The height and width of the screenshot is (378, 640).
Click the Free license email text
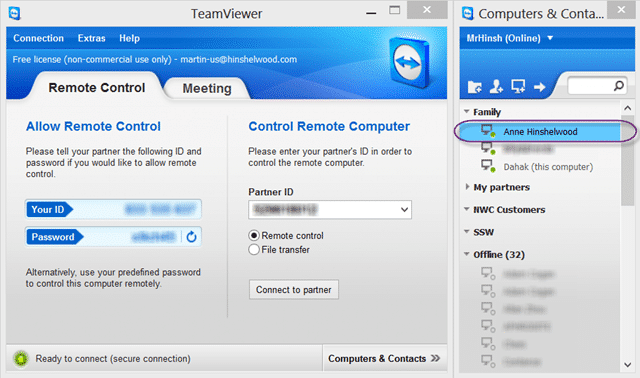click(239, 60)
